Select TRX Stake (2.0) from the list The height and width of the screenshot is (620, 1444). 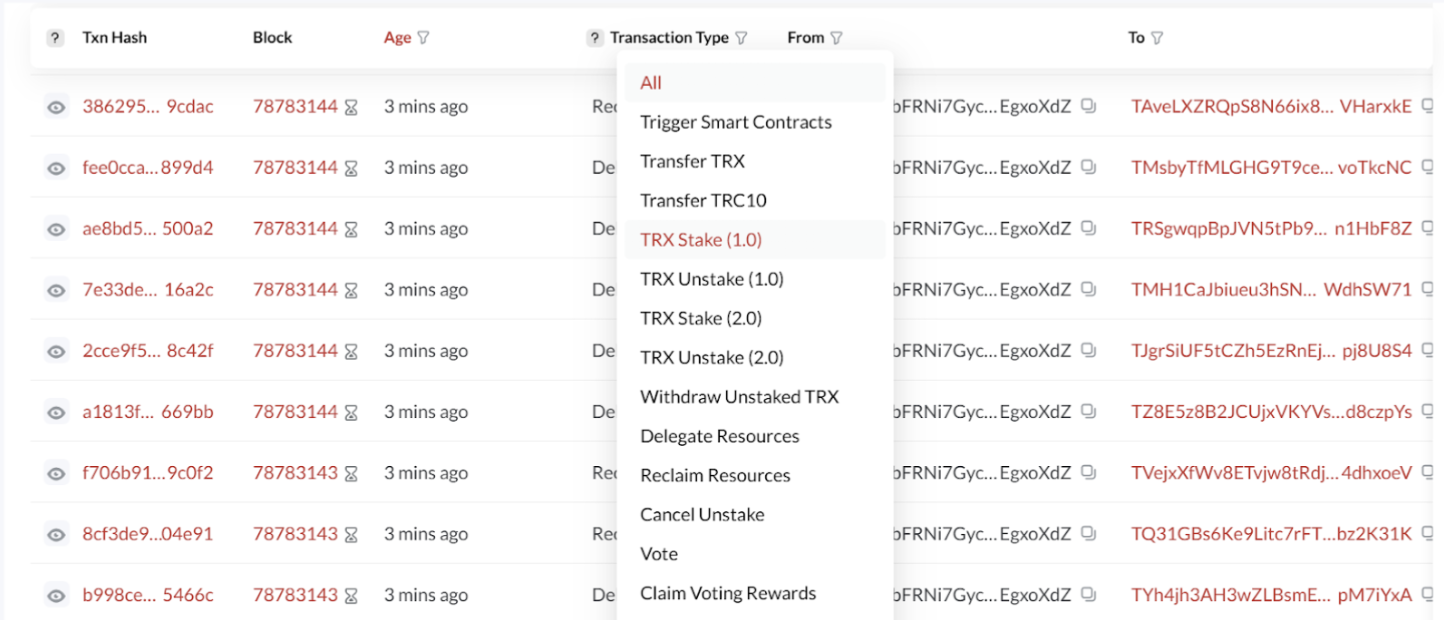click(701, 318)
